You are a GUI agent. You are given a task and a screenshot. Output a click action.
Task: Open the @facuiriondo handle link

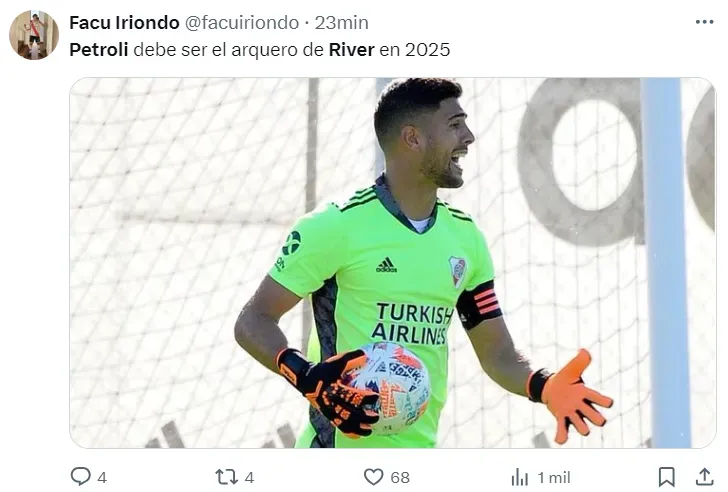click(242, 23)
